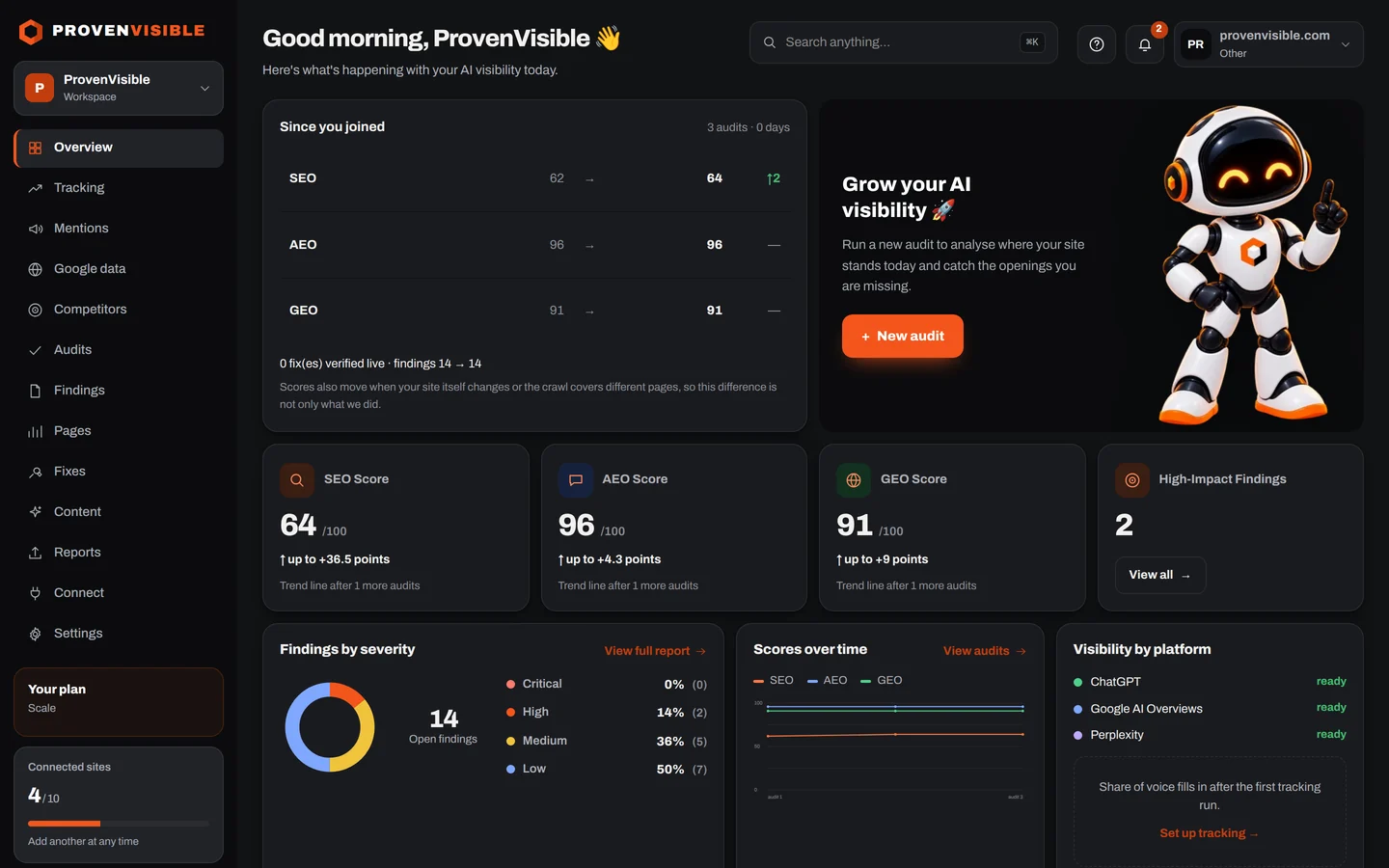1389x868 pixels.
Task: Follow the View audits link
Action: pyautogui.click(x=985, y=651)
